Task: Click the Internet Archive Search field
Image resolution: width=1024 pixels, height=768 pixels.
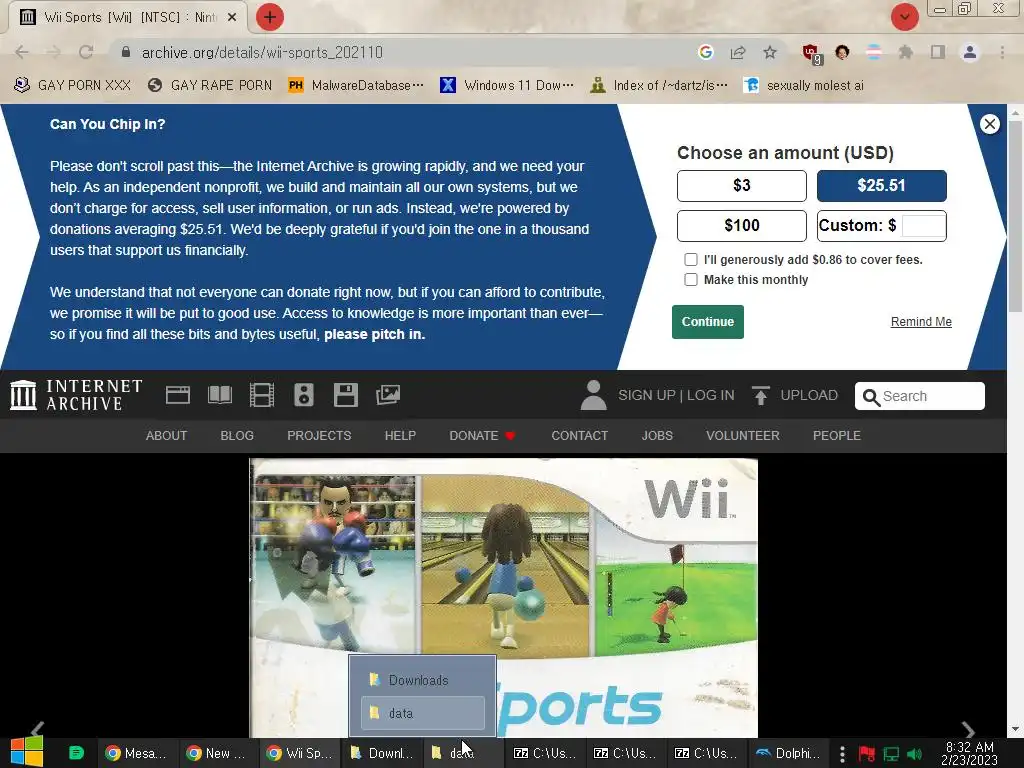Action: 920,396
